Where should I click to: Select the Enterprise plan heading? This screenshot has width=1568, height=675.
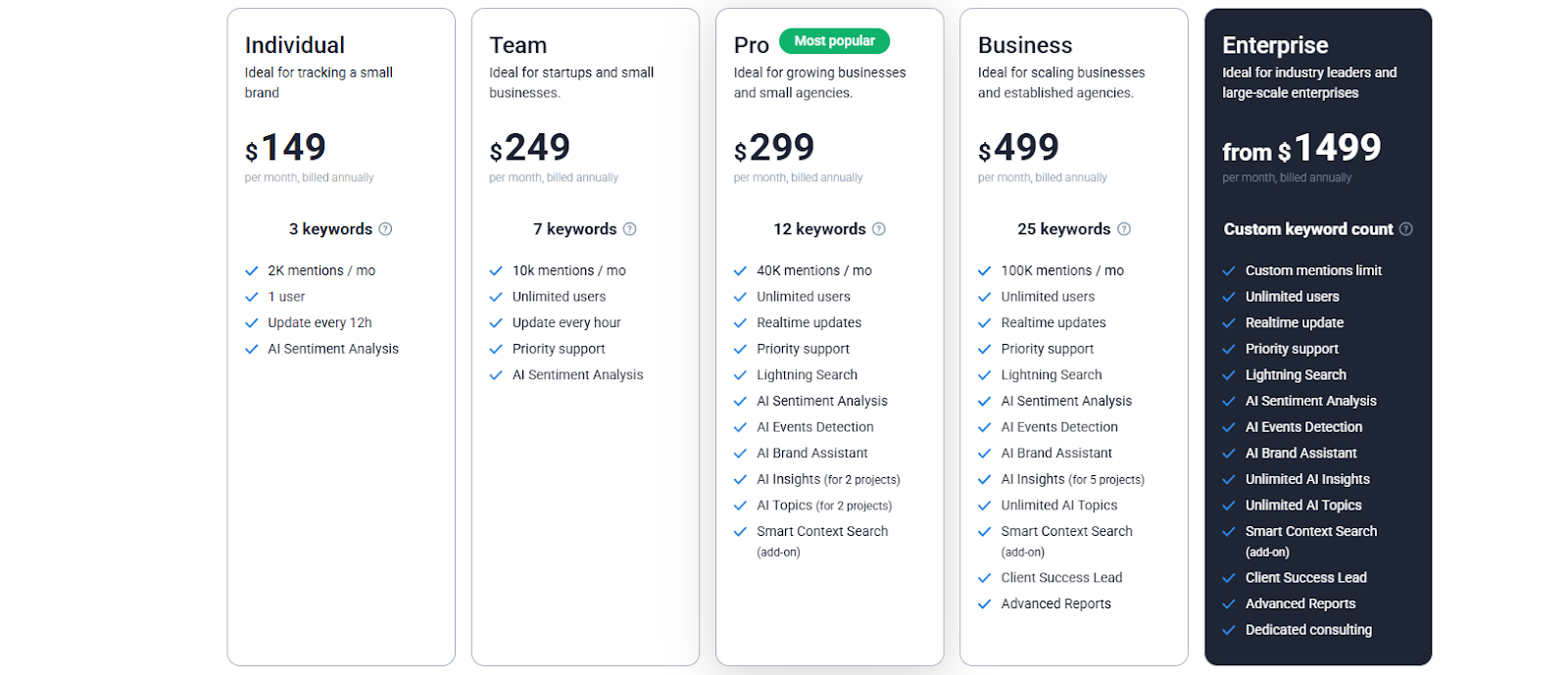[x=1275, y=45]
